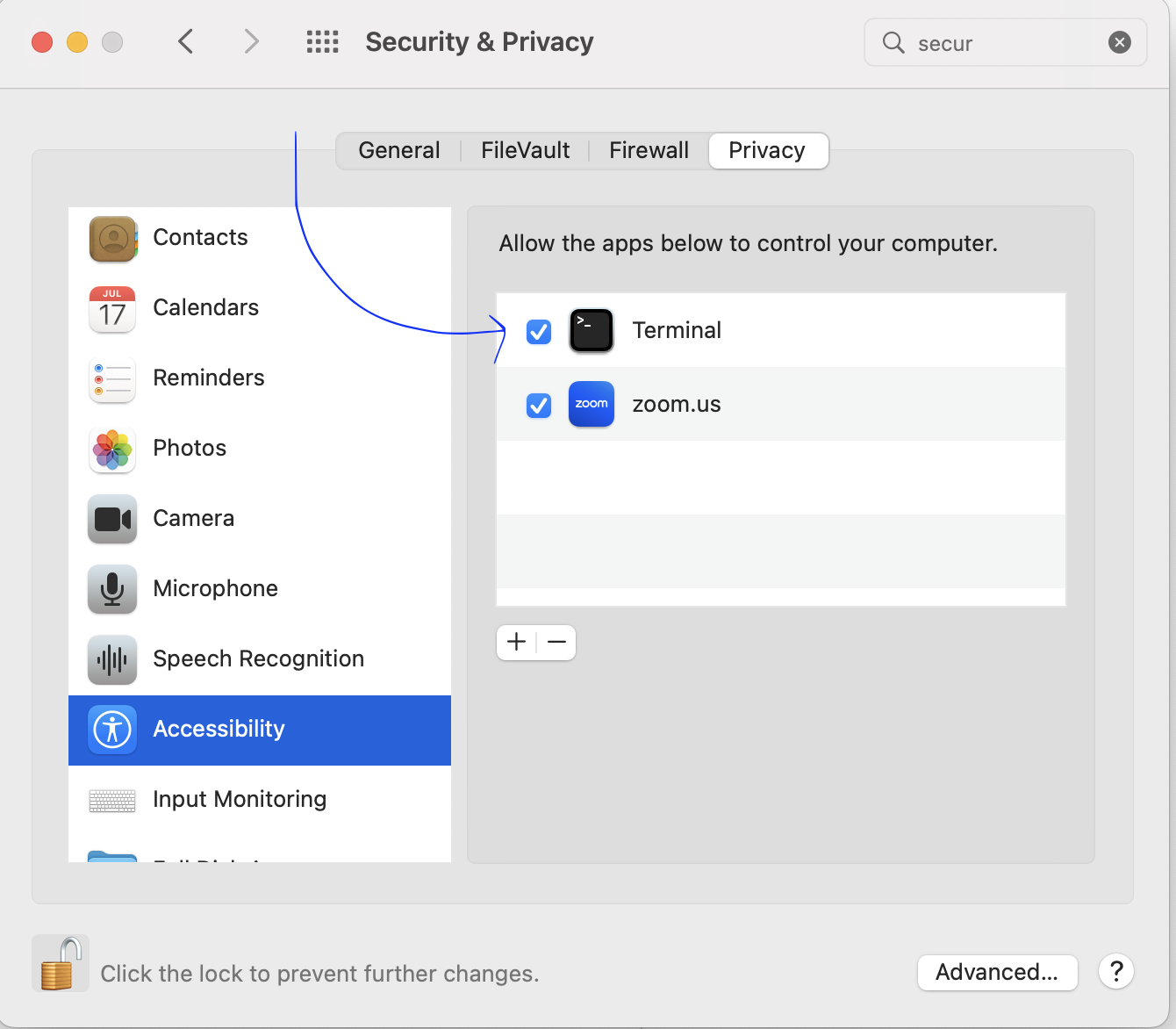Clear the search field text
Image resolution: width=1176 pixels, height=1029 pixels.
1120,42
